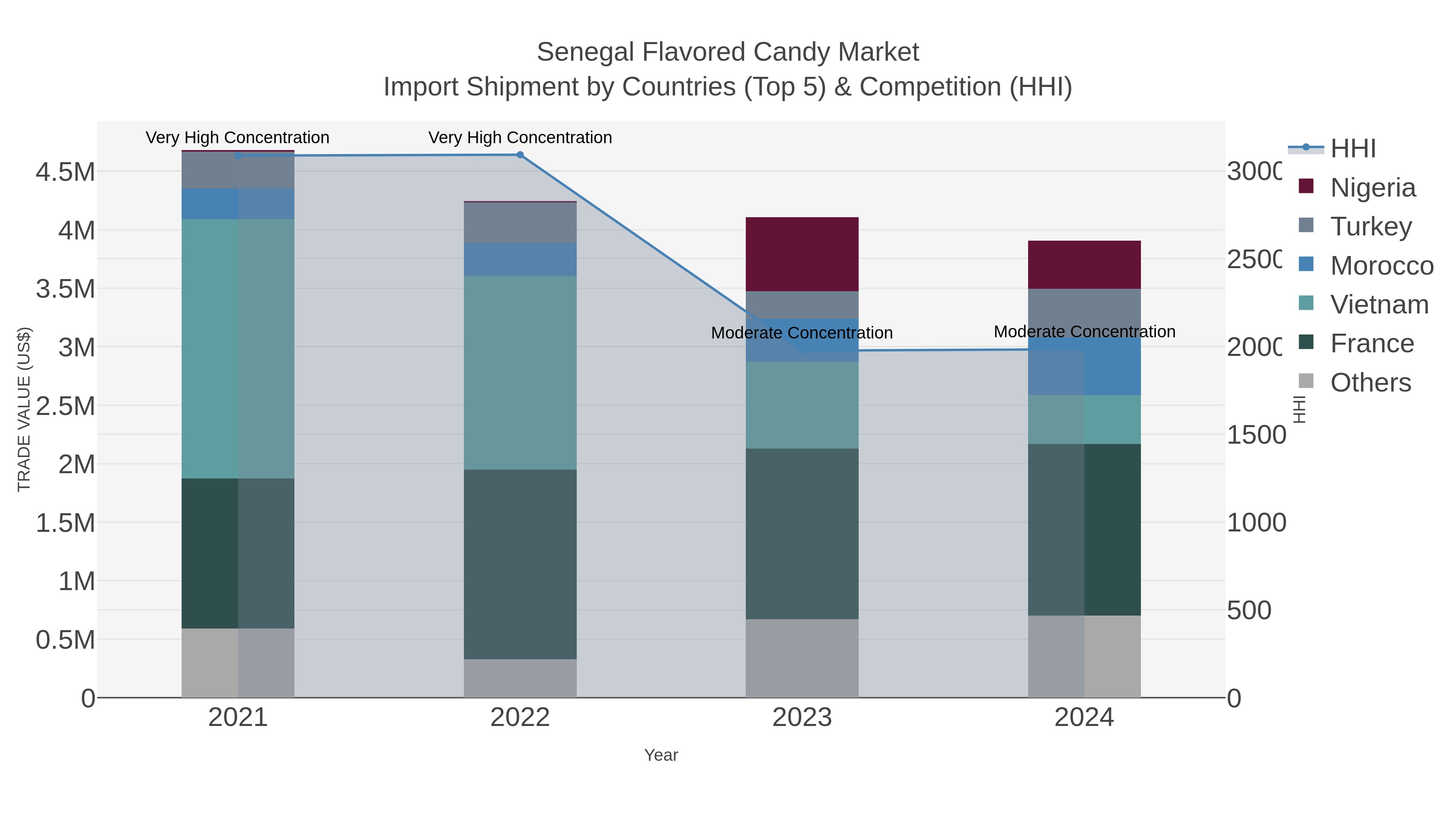Toggle the Turkey legend entry
This screenshot has width=1456, height=819.
(1355, 226)
